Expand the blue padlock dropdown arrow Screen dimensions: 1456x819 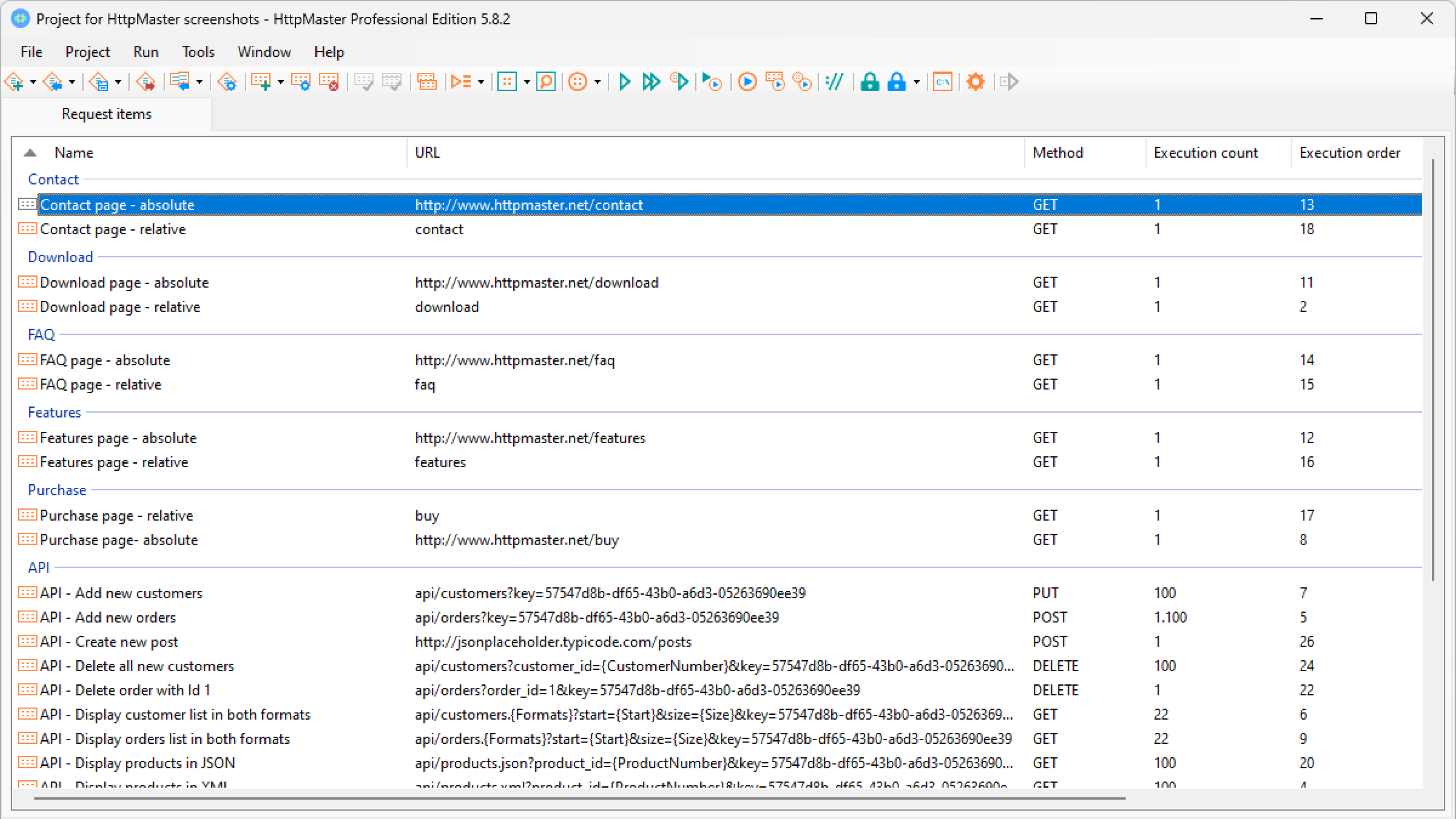[918, 82]
